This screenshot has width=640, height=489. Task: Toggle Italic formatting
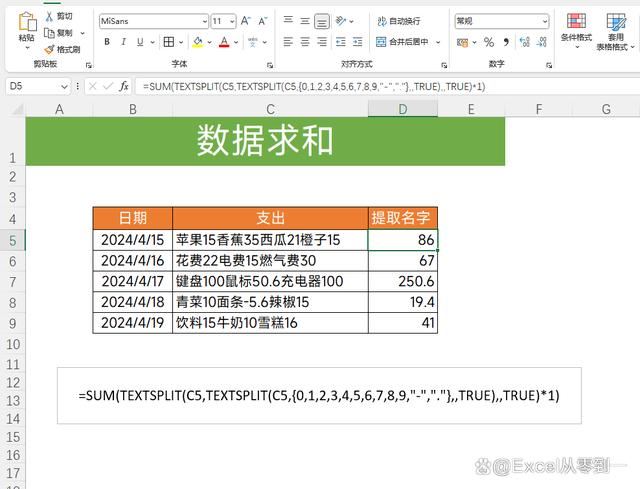pyautogui.click(x=123, y=42)
